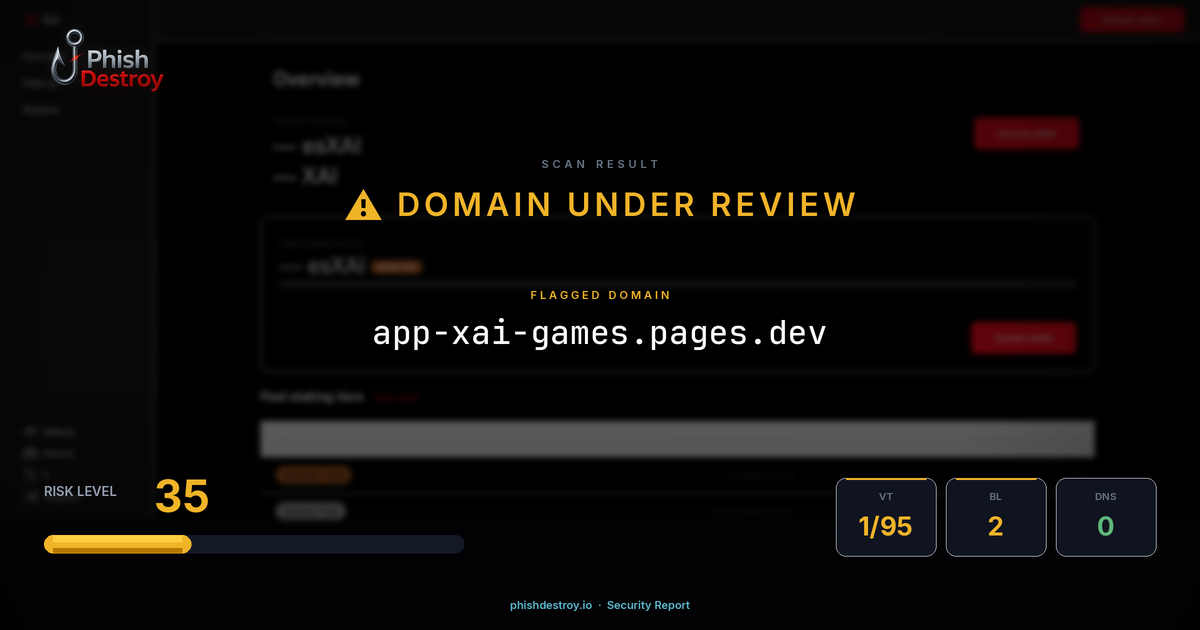The width and height of the screenshot is (1200, 630).
Task: Toggle the orange badge next to esXAI
Action: (397, 266)
